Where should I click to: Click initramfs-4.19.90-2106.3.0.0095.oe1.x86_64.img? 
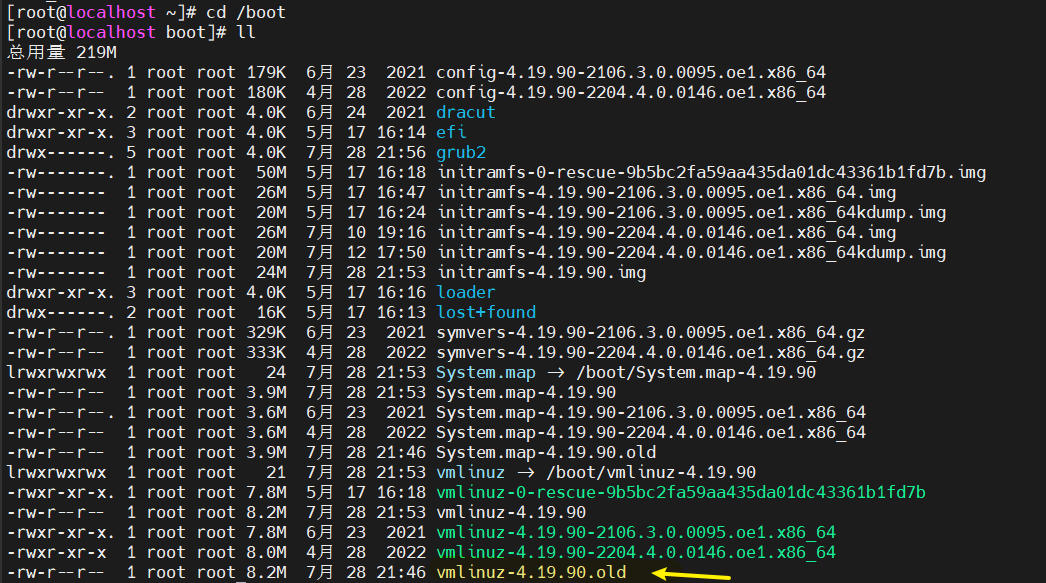click(x=666, y=193)
